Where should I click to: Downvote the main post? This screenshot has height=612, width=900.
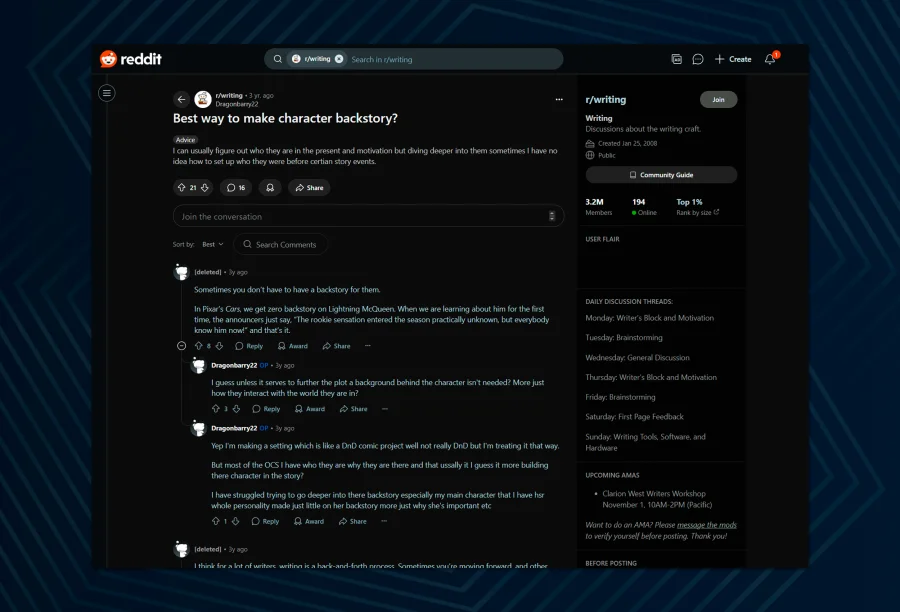(205, 187)
